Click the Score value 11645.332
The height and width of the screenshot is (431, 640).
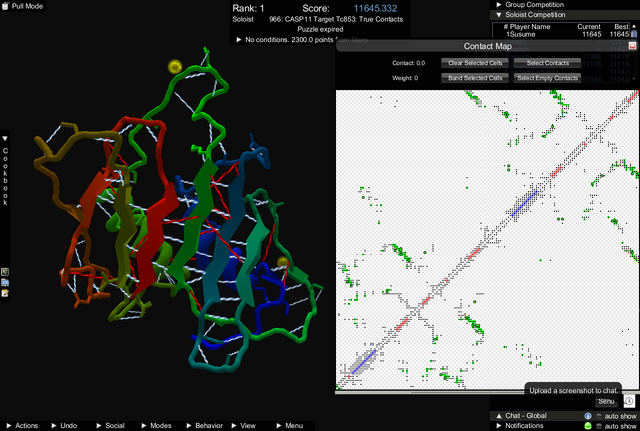tap(375, 8)
